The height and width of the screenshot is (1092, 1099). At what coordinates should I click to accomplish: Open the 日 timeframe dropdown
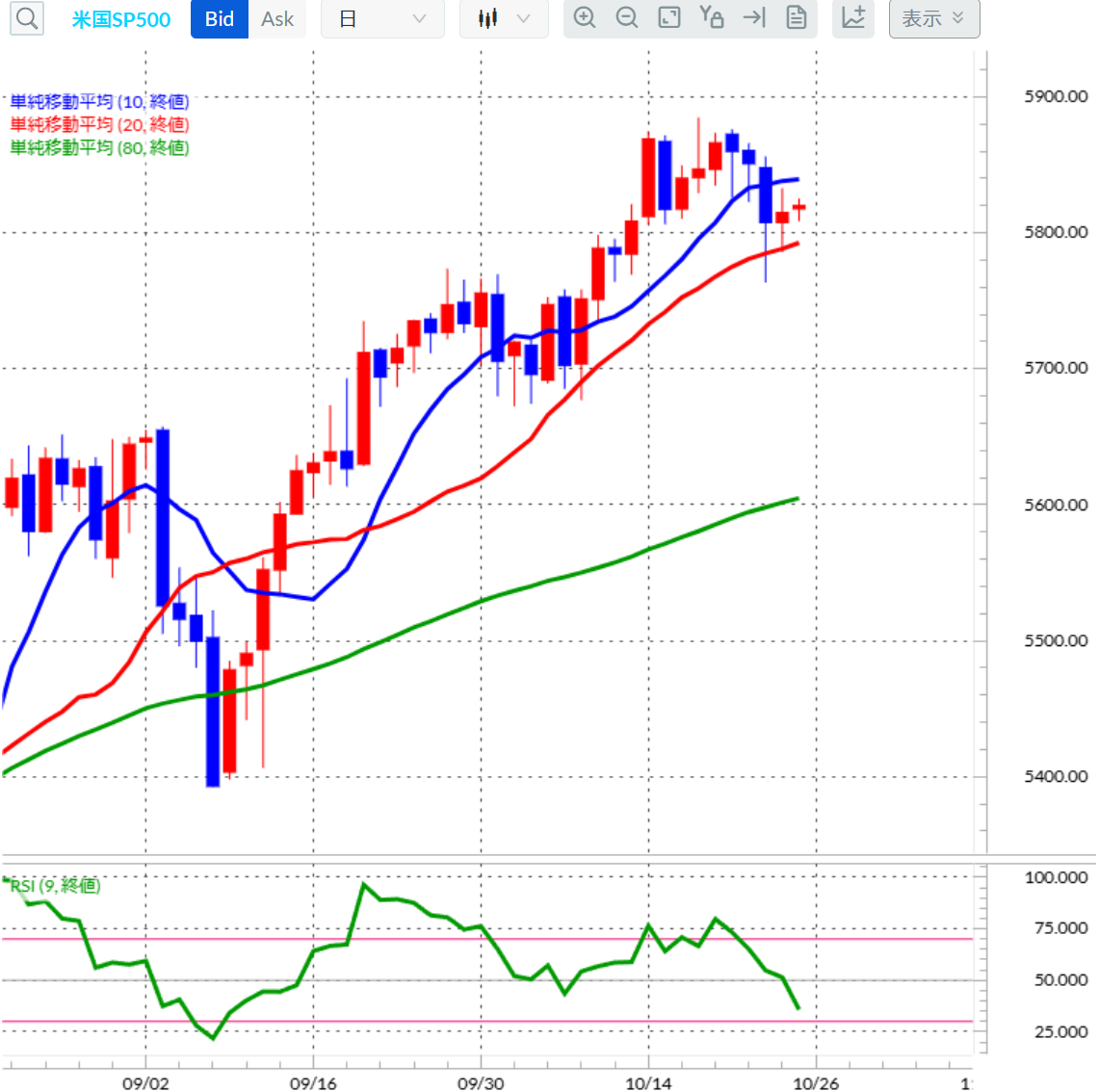tap(382, 19)
